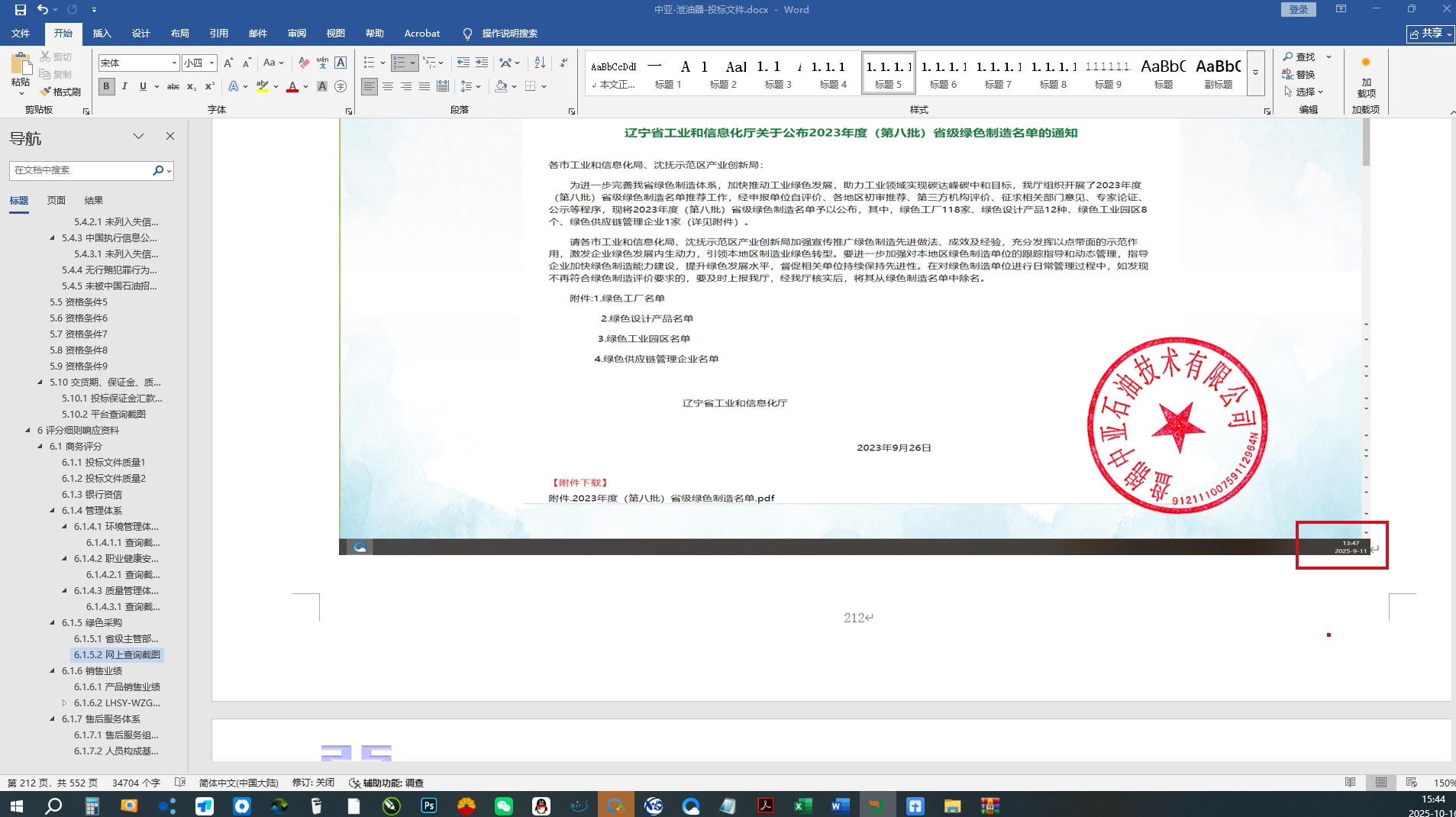Expand the styles gallery
The height and width of the screenshot is (817, 1456).
point(1256,73)
